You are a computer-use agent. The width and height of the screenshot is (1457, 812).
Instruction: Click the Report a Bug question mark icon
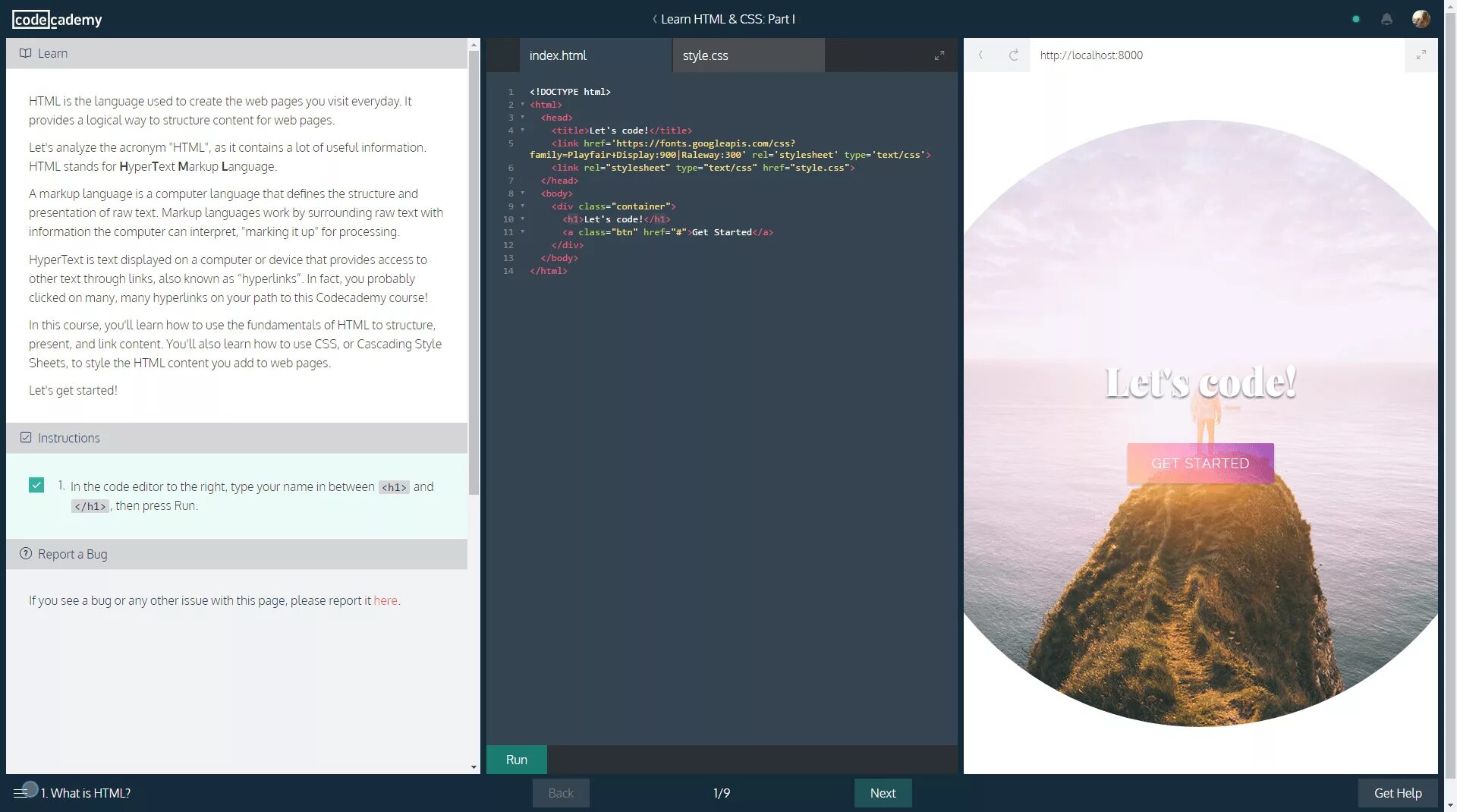[x=25, y=554]
